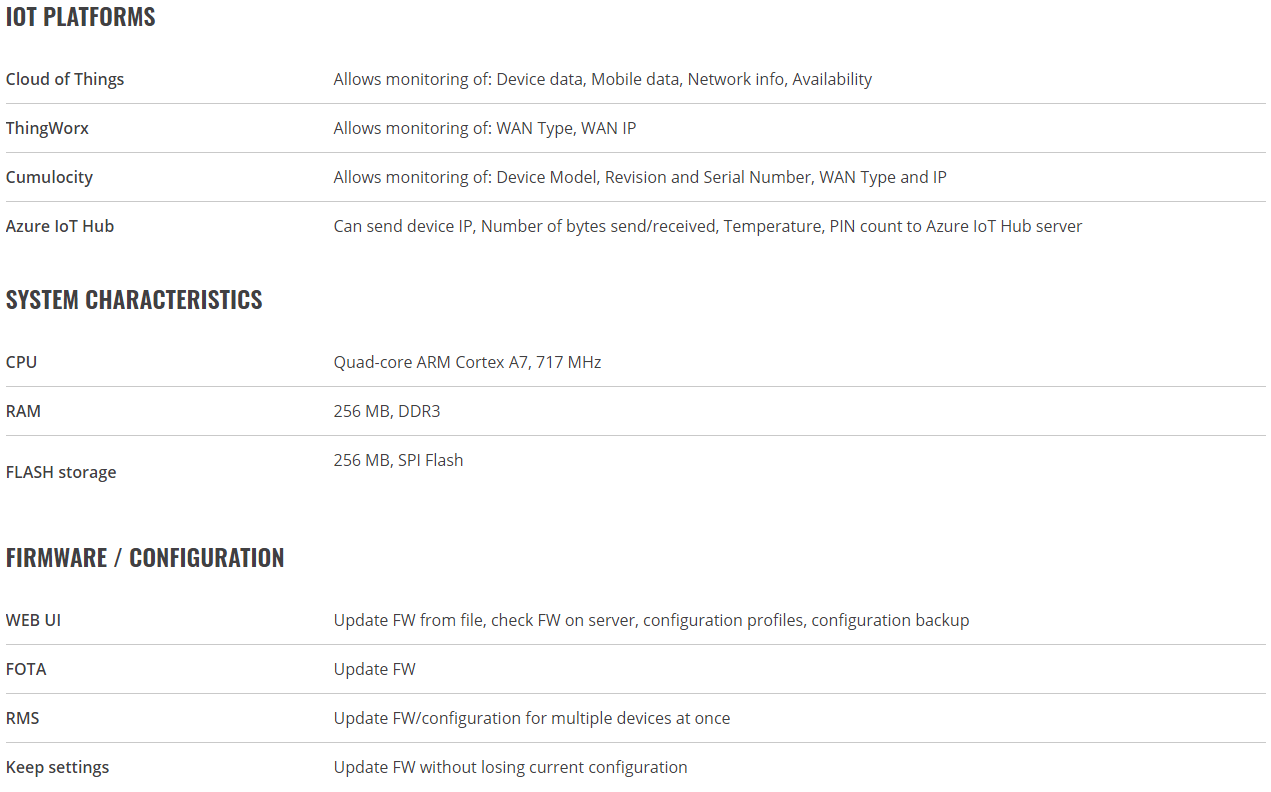Select the RMS row label

(x=22, y=718)
